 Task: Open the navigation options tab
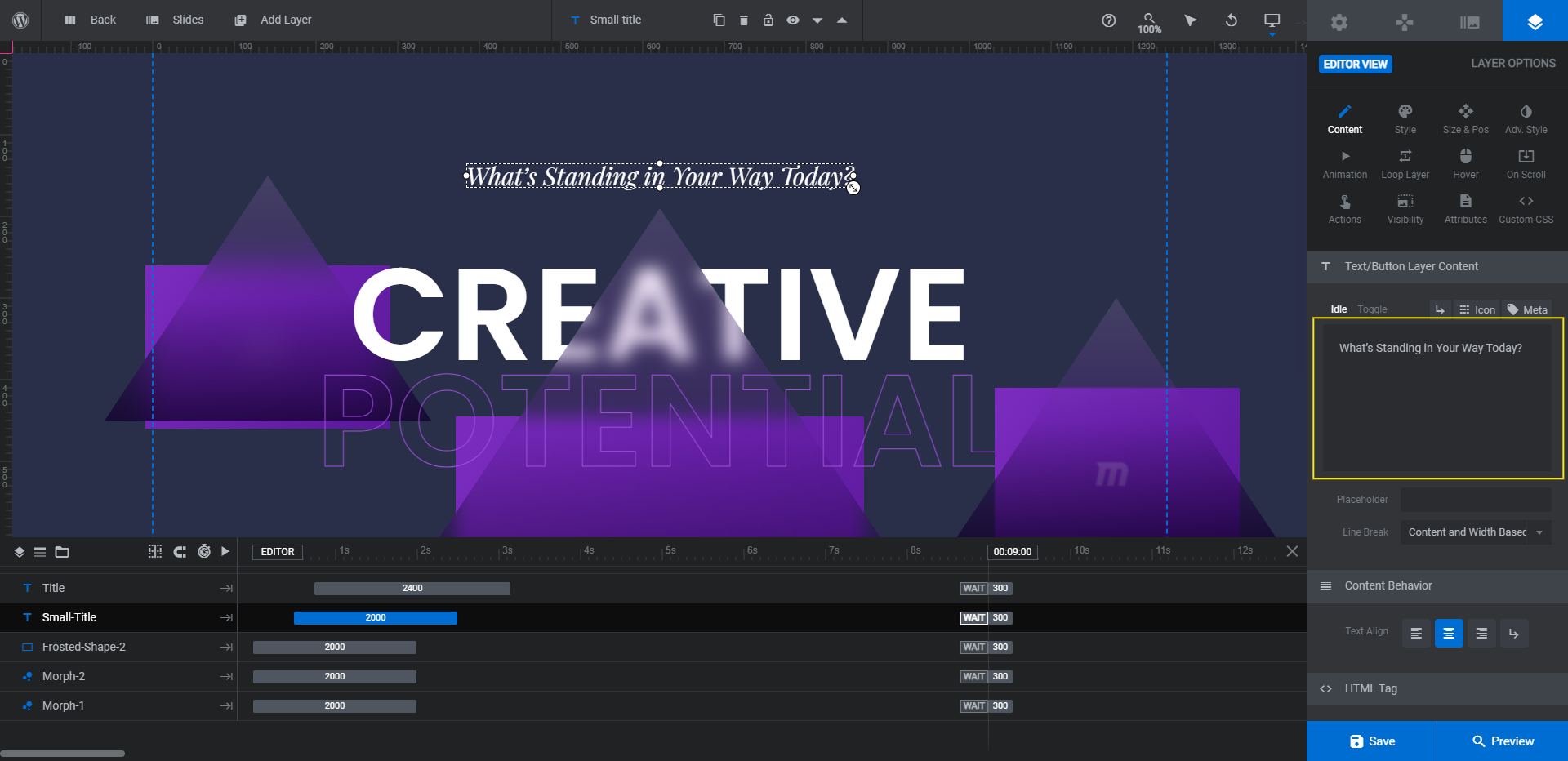point(1405,22)
